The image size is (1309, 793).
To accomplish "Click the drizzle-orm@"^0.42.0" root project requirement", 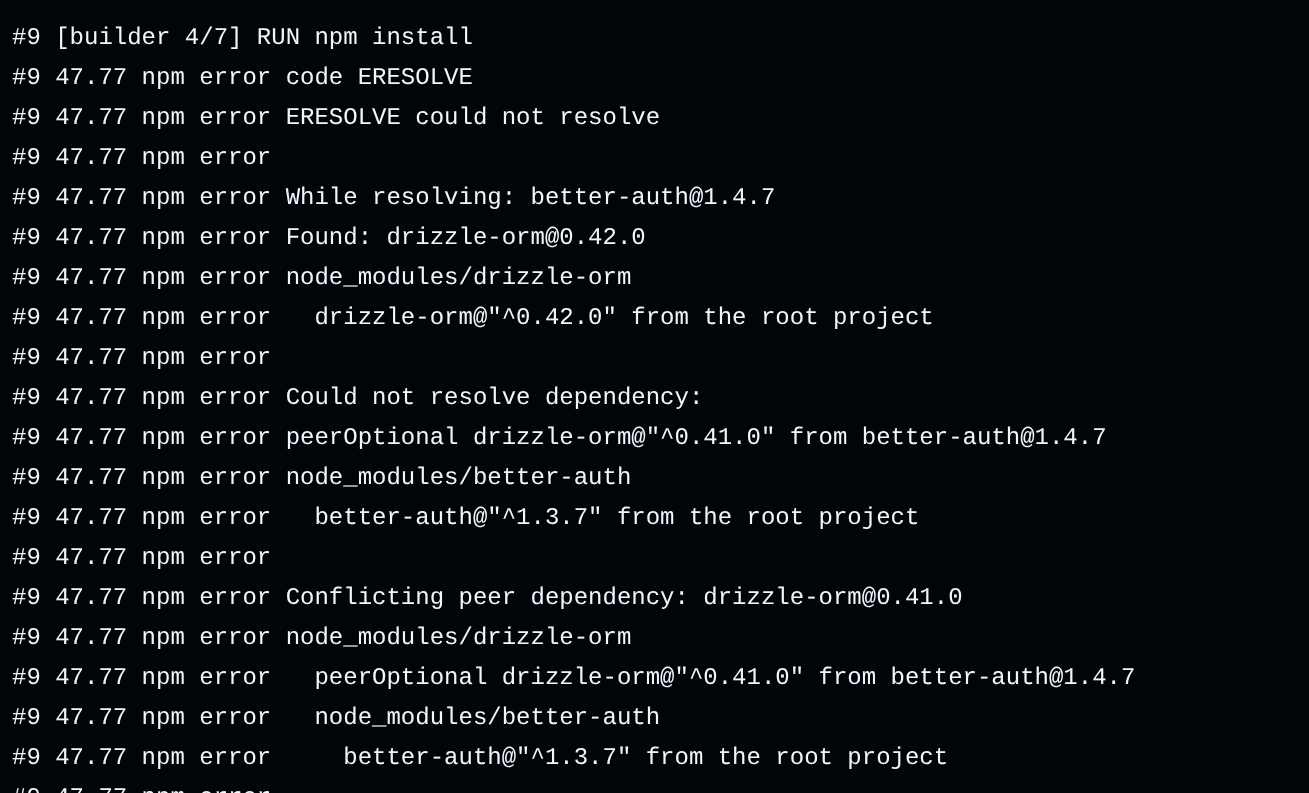I will click(465, 318).
